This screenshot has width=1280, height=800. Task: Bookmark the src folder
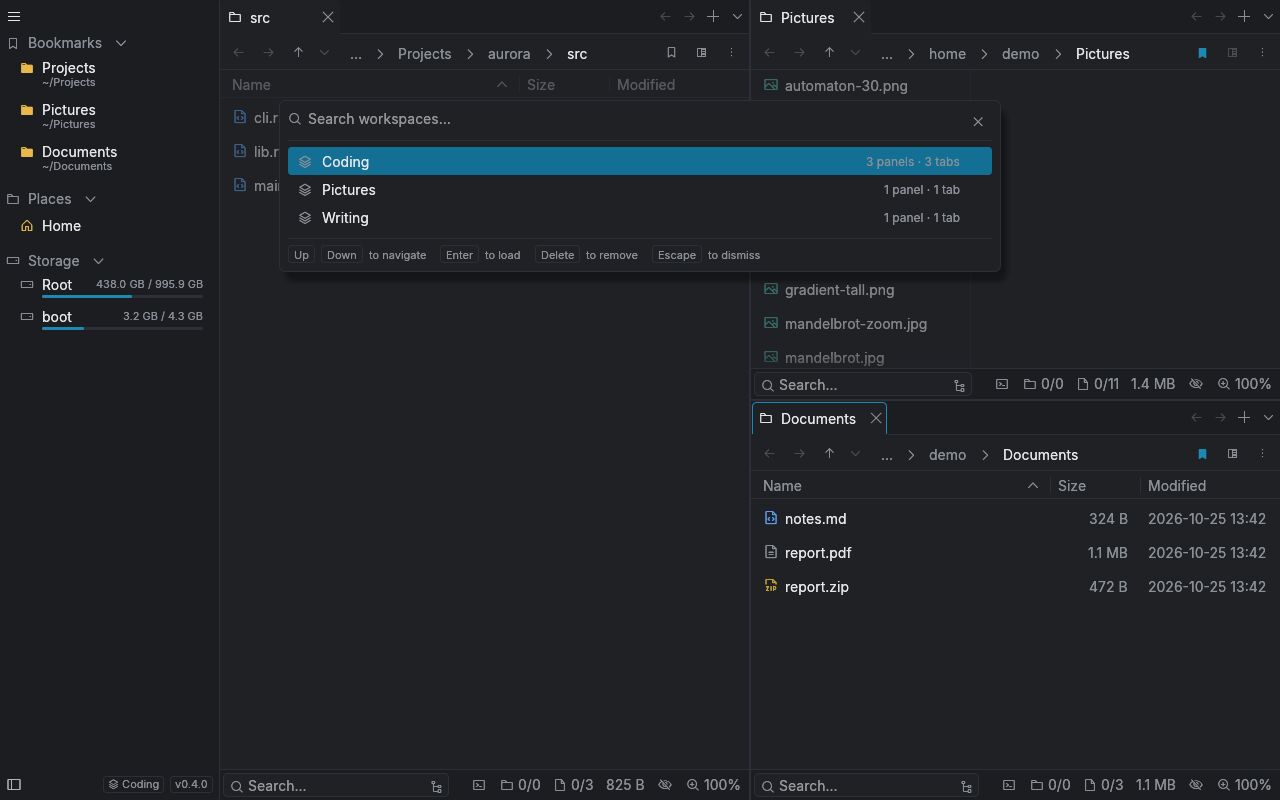(671, 53)
